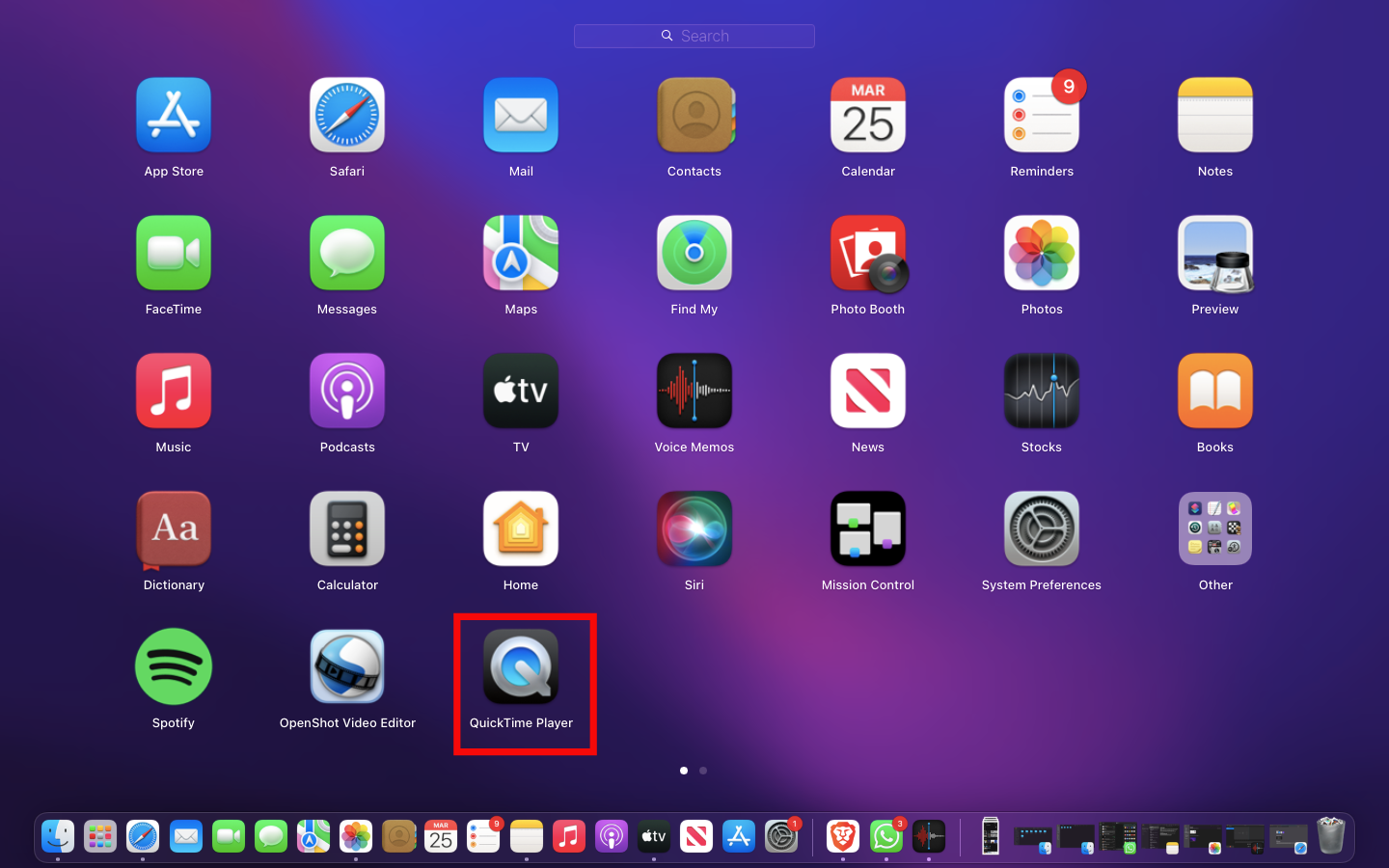This screenshot has height=868, width=1389.
Task: Open Brave browser in the Dock
Action: (843, 836)
